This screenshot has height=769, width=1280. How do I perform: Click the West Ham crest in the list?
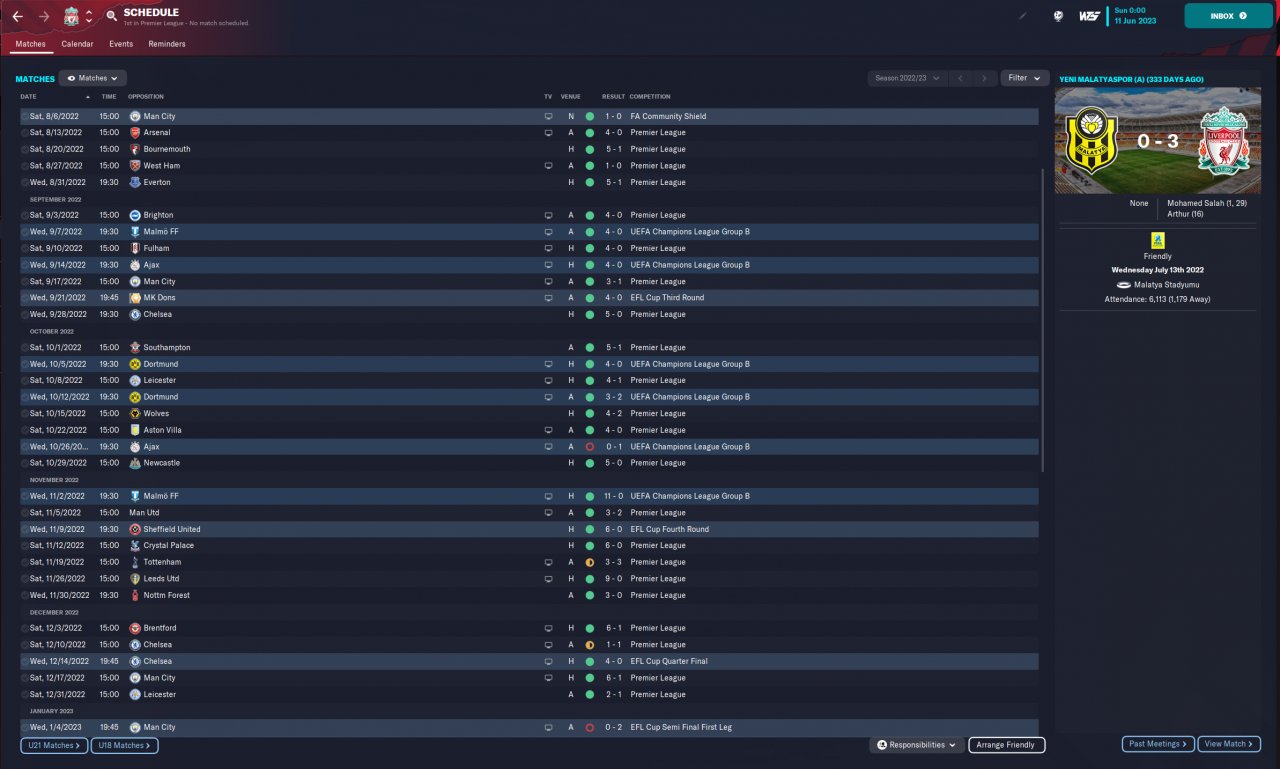(135, 166)
